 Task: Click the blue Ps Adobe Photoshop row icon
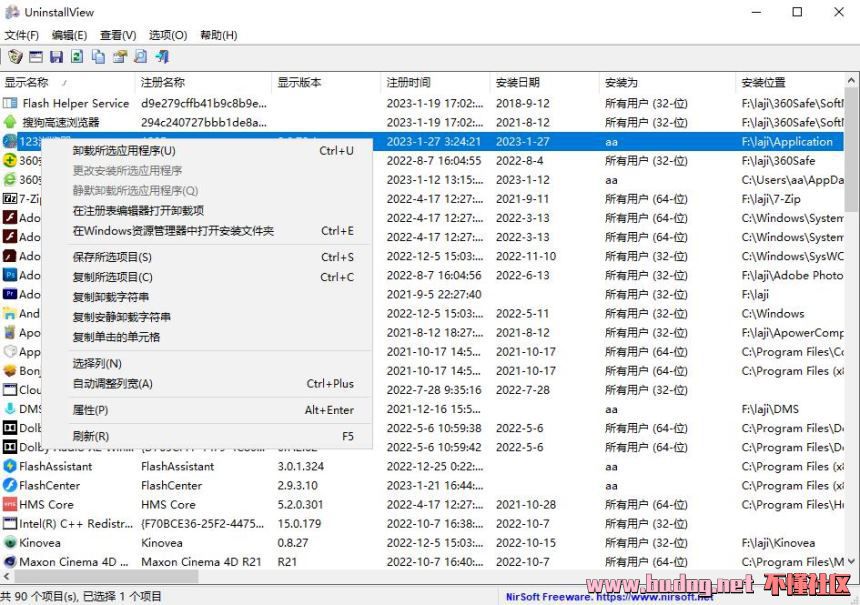[x=10, y=275]
